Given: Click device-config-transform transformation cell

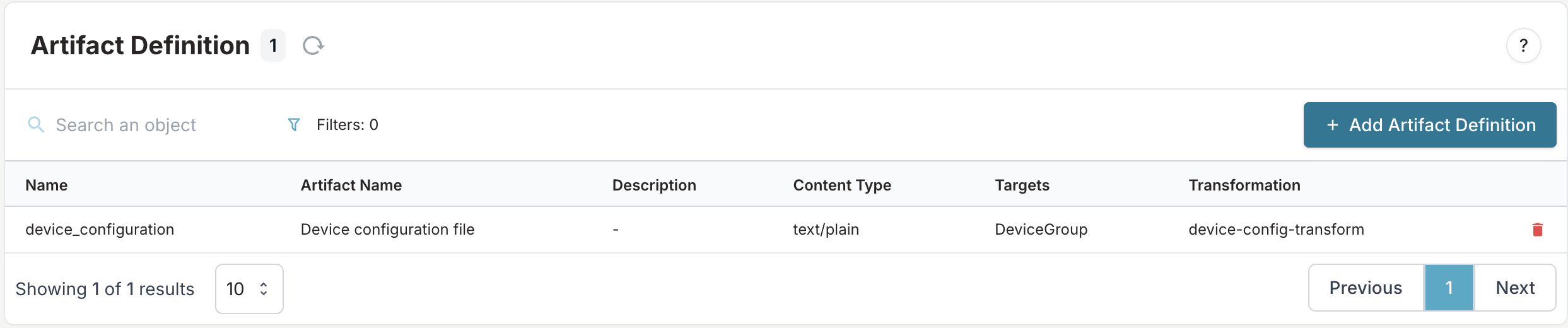Looking at the screenshot, I should tap(1276, 230).
